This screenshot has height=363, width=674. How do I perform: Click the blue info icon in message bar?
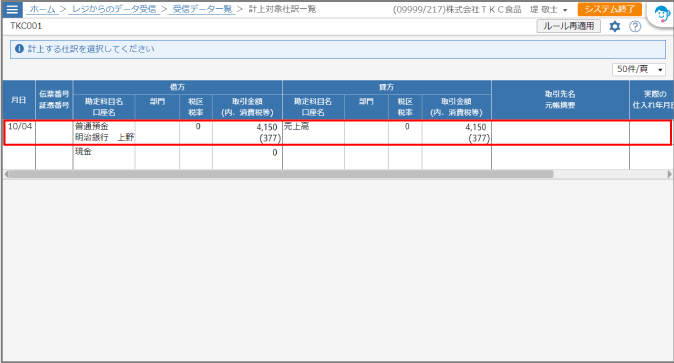(19, 49)
